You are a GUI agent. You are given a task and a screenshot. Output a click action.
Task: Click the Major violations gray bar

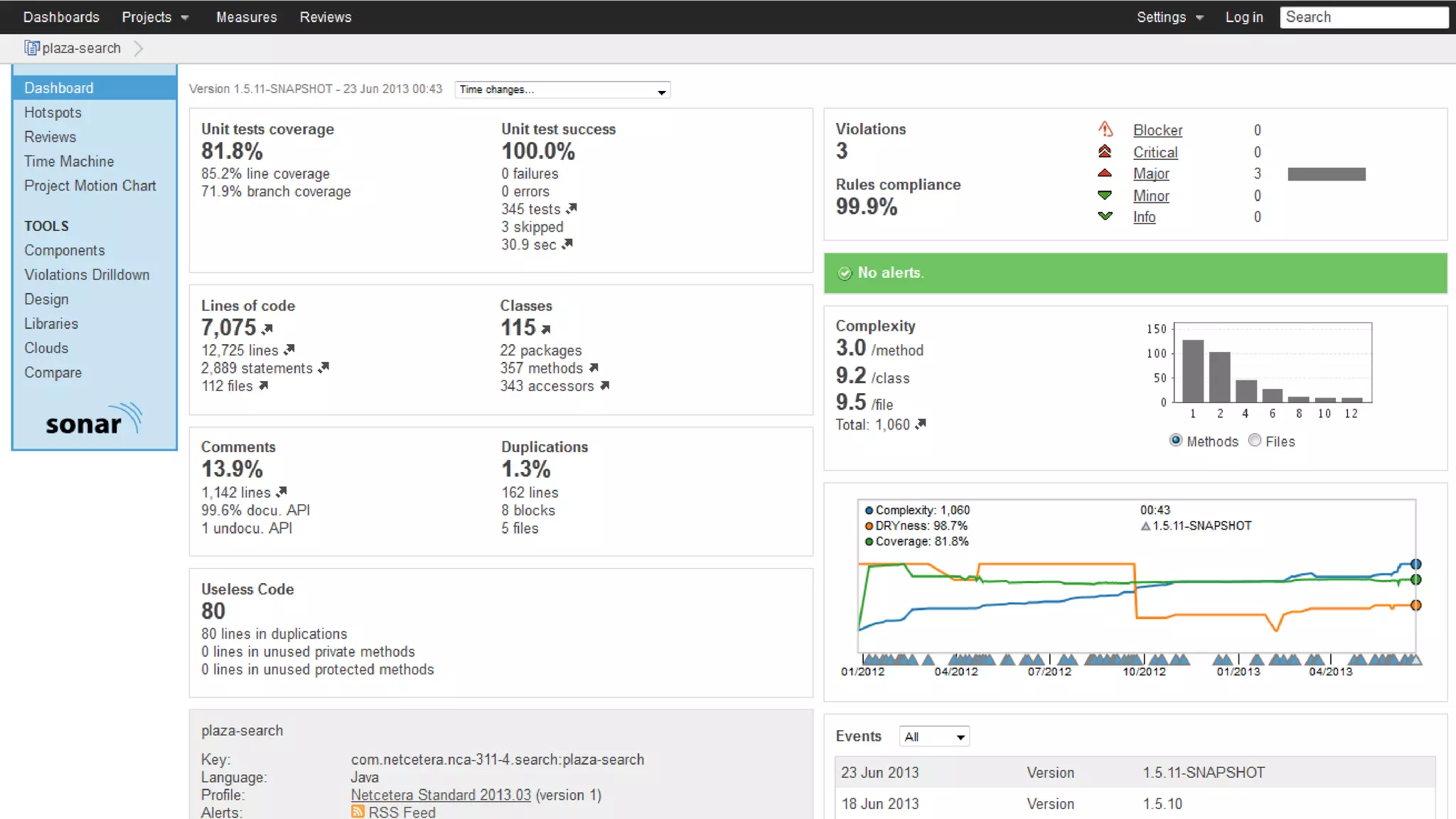pyautogui.click(x=1327, y=174)
